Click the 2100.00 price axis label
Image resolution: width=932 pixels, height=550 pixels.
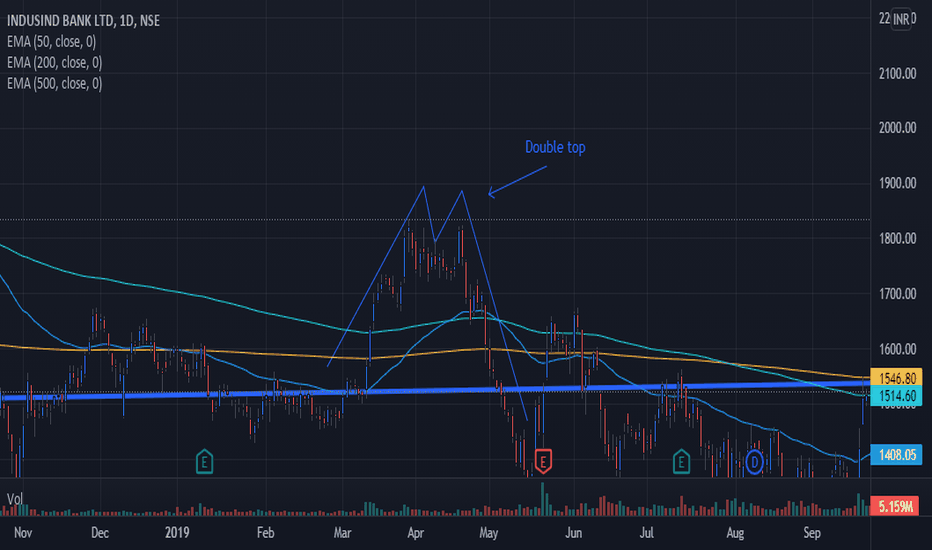(898, 74)
